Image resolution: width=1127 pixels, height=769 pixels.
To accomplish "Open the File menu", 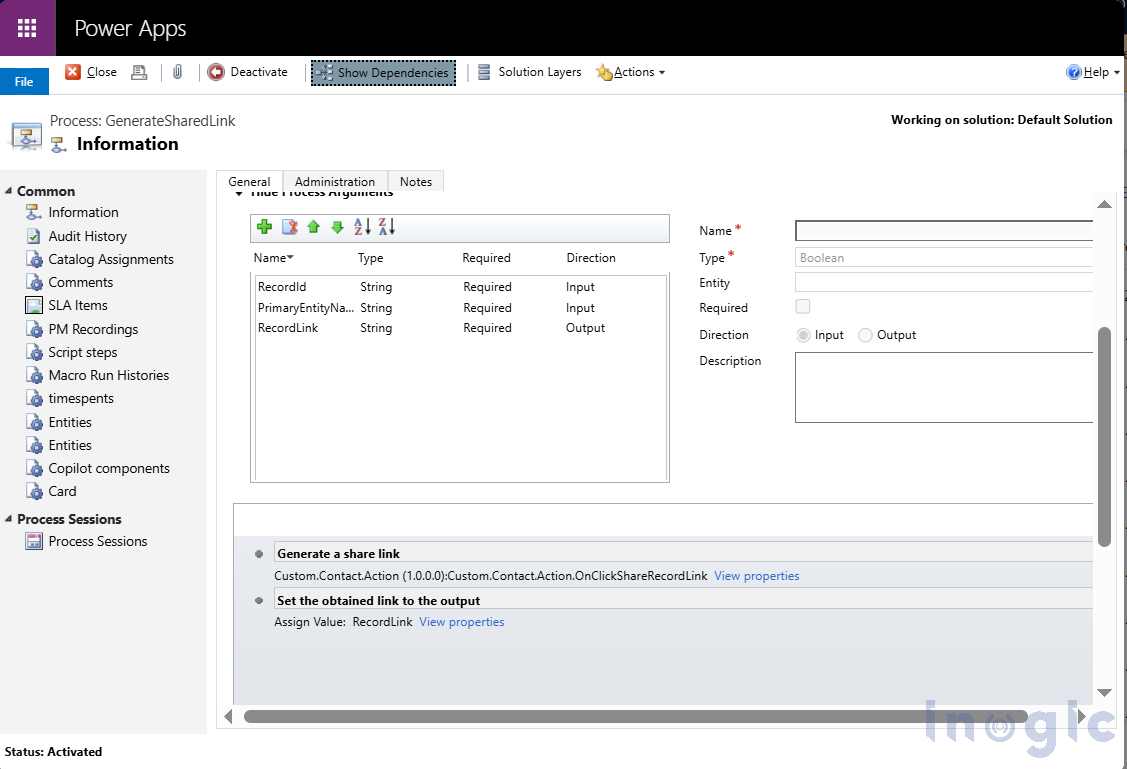I will pyautogui.click(x=24, y=81).
